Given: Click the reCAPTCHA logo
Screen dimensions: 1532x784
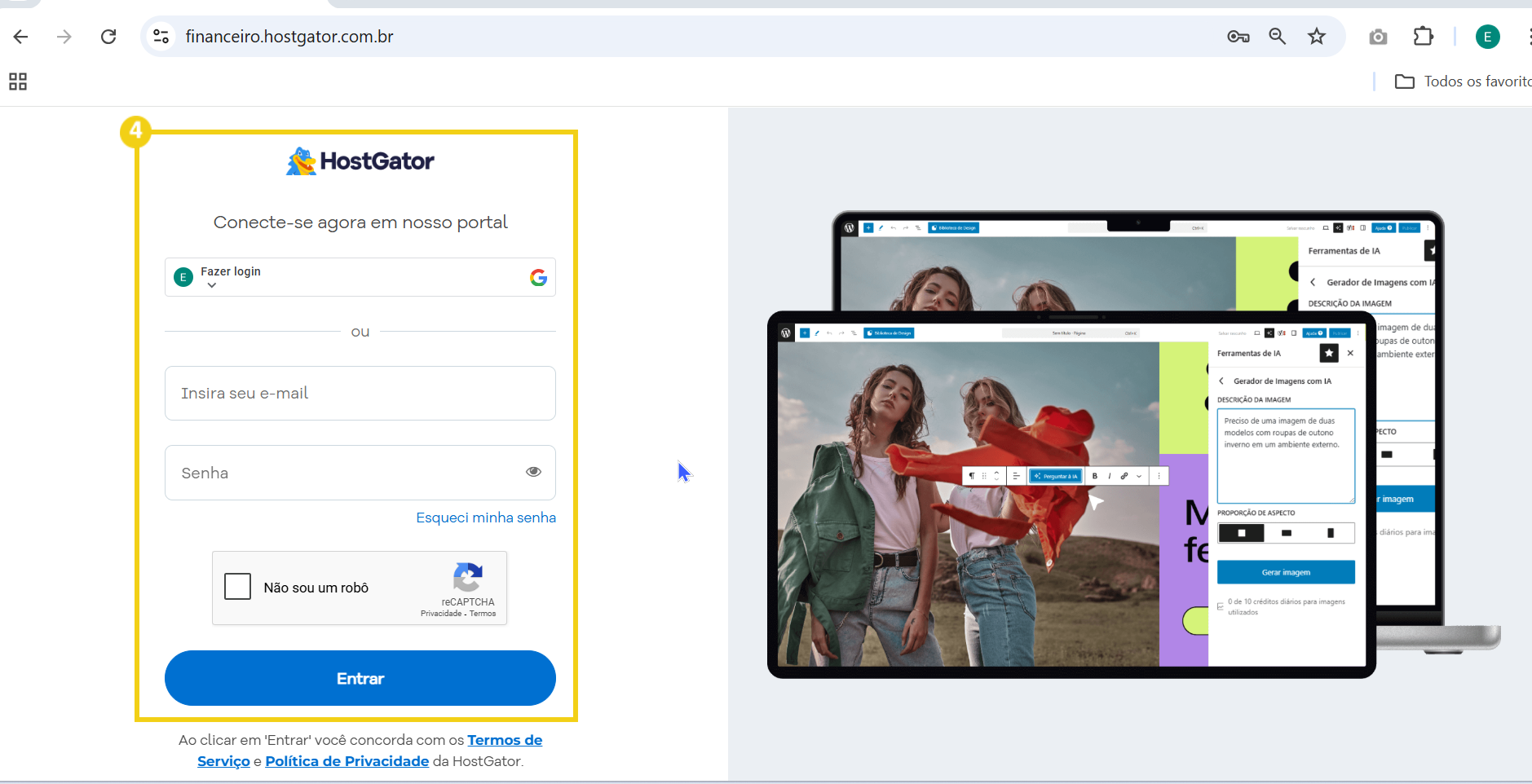Looking at the screenshot, I should click(468, 577).
